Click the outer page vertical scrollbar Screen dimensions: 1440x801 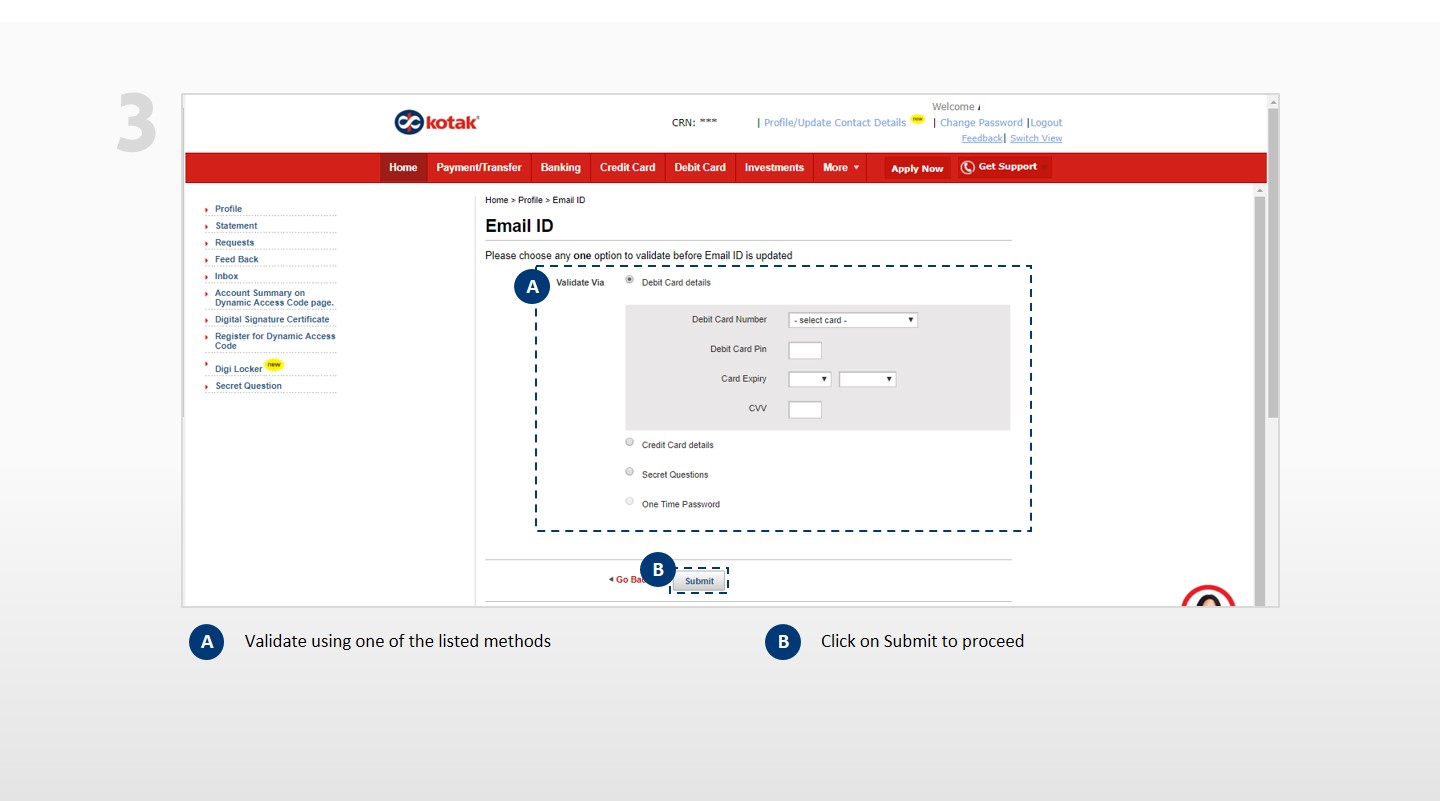point(1272,300)
